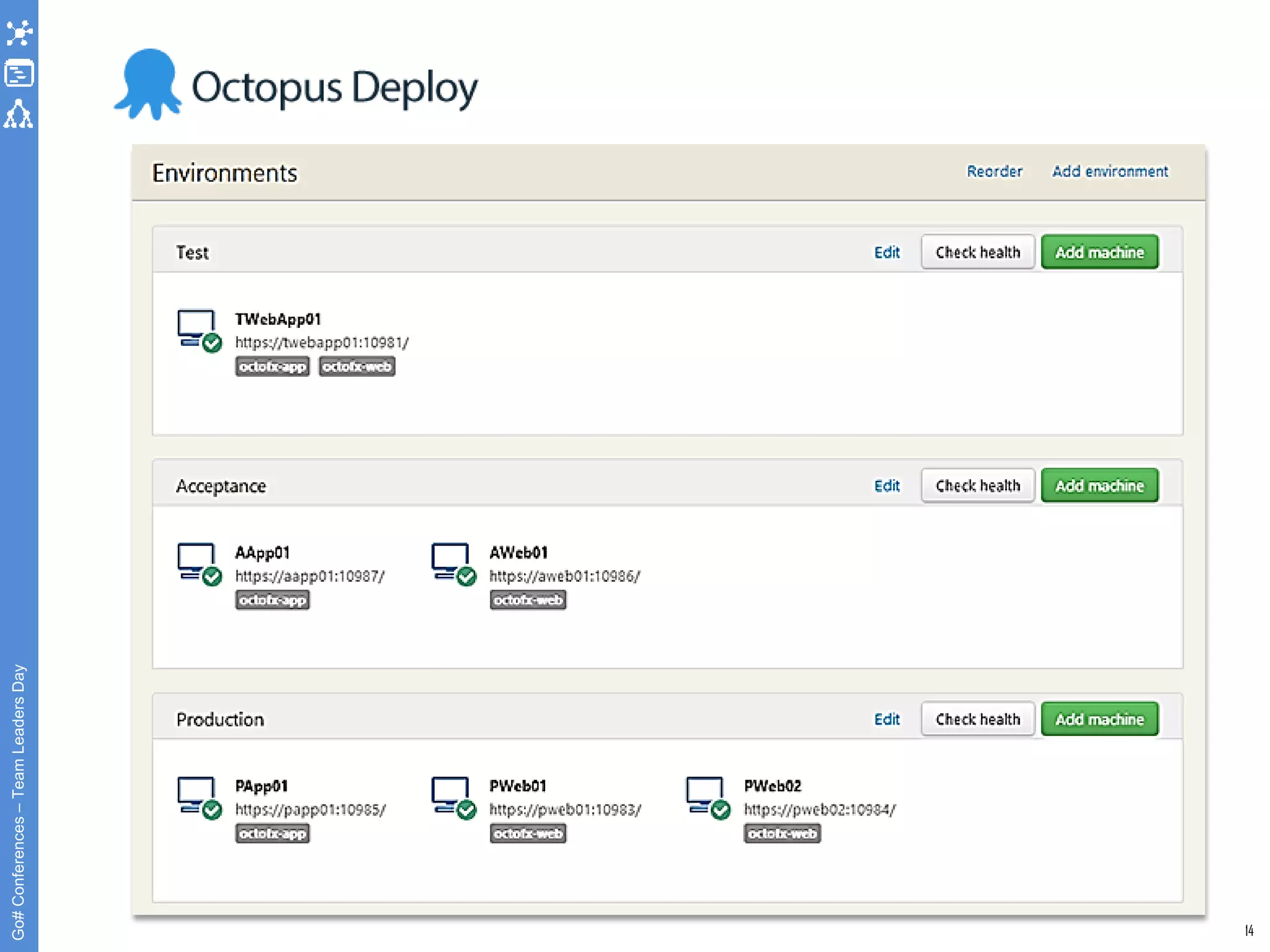Click the network nodes icon in sidebar

(x=19, y=33)
